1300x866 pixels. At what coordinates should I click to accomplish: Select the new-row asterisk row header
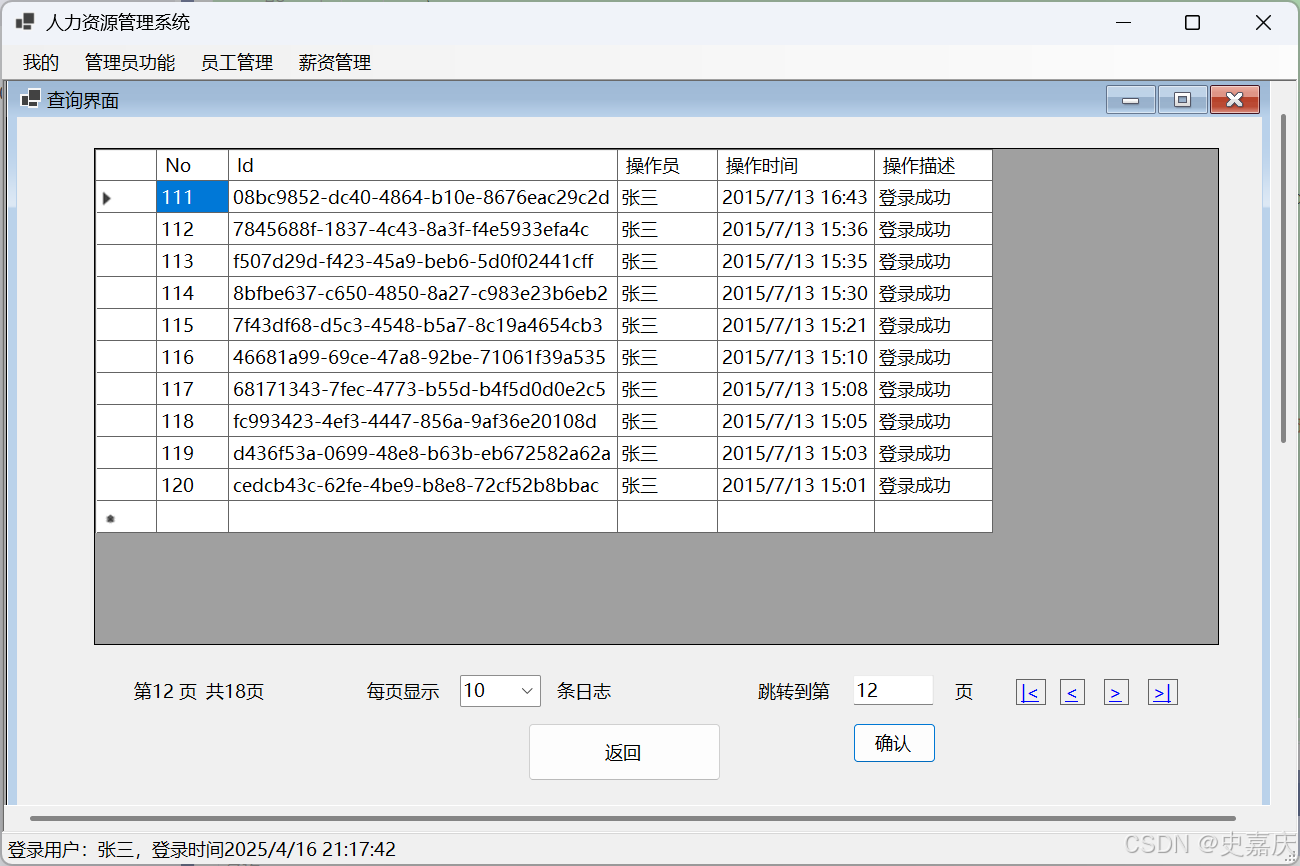(x=126, y=517)
